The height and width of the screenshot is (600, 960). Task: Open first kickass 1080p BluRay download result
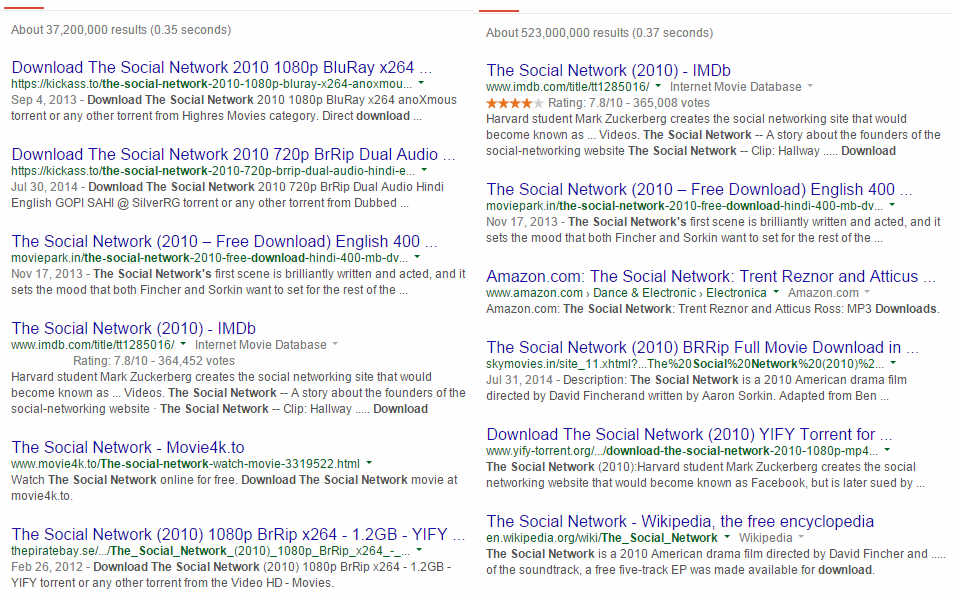[222, 67]
